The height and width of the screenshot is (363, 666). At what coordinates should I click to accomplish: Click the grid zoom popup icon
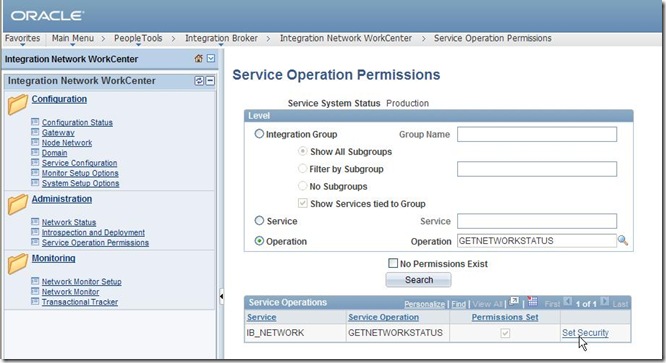(x=514, y=302)
